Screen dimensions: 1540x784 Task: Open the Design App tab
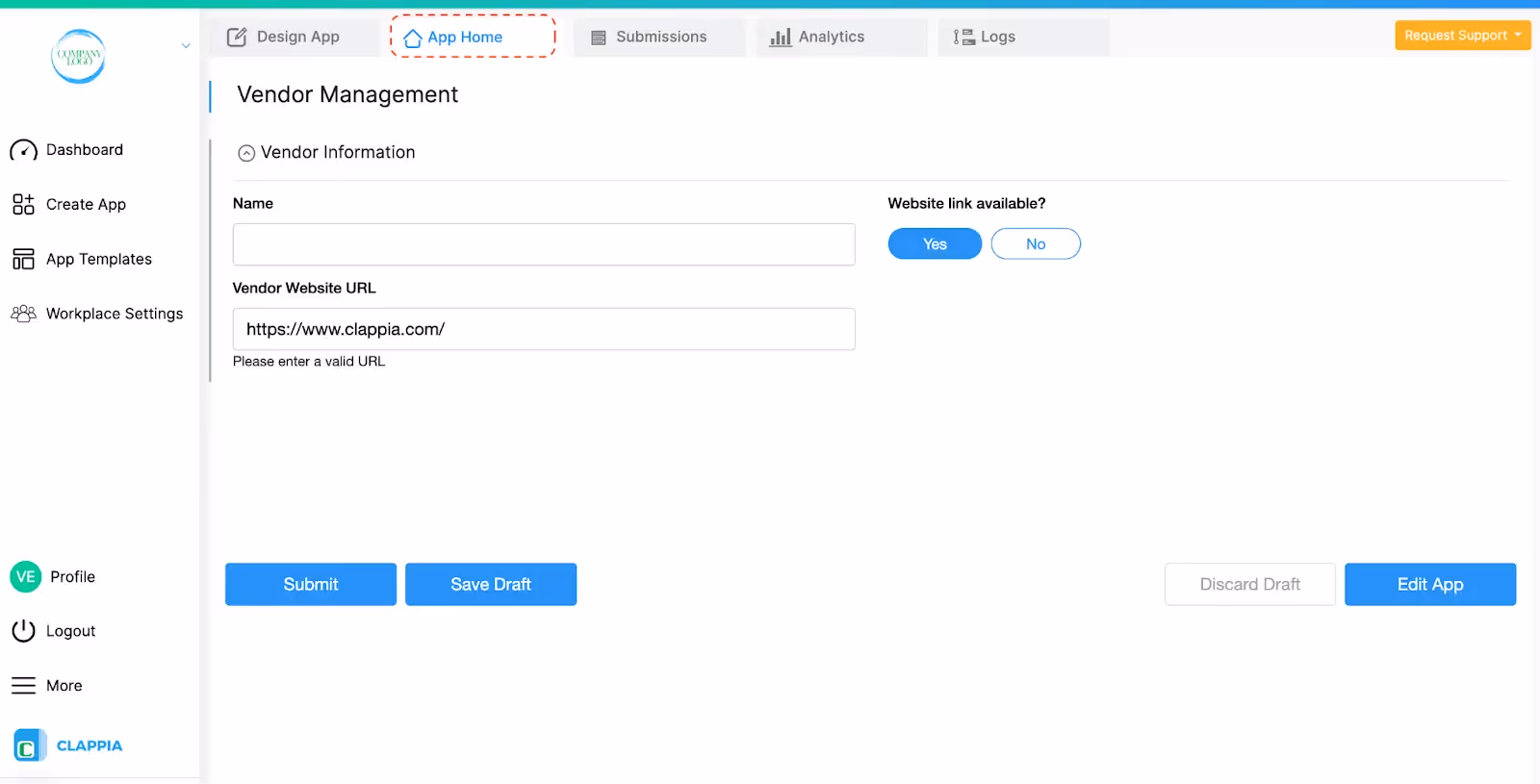coord(294,37)
